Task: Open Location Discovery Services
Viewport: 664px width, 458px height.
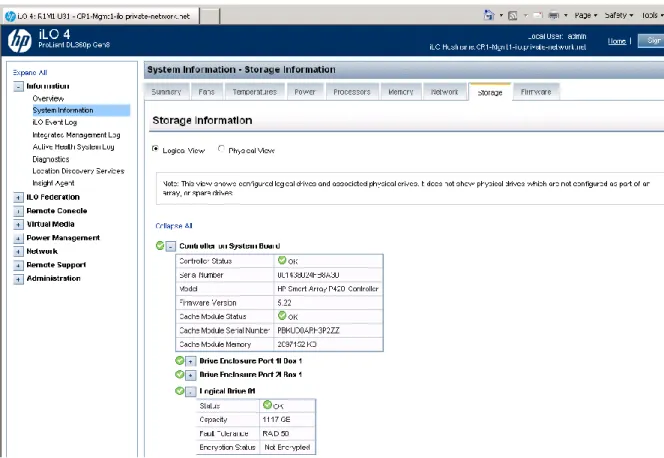Action: pos(78,171)
